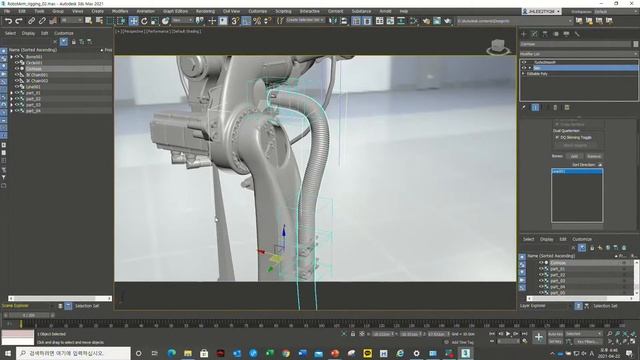Activate the Select and Scale tool
The width and height of the screenshot is (640, 360).
[155, 21]
